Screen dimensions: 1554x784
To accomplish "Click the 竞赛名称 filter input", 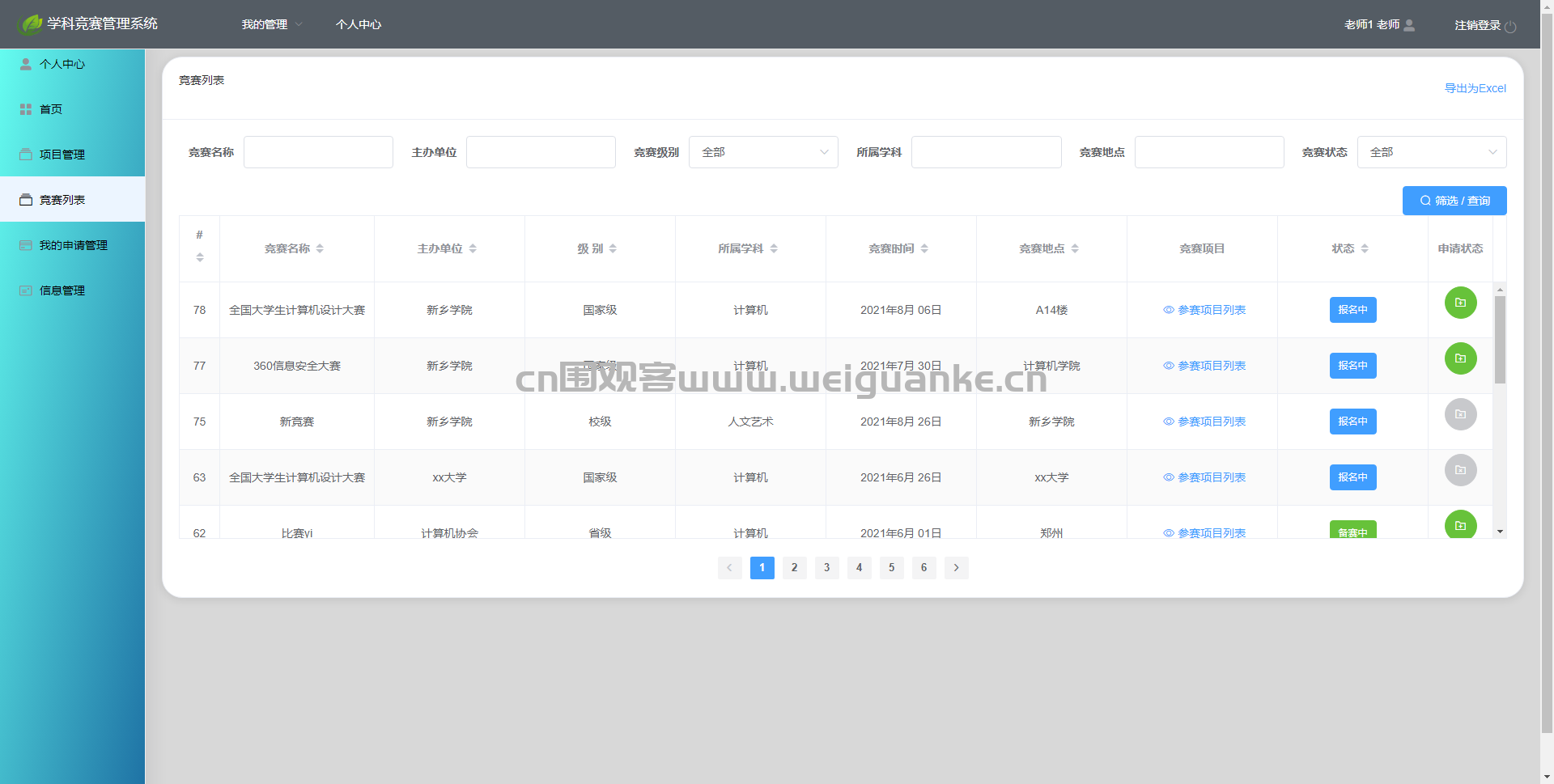I will [x=318, y=152].
